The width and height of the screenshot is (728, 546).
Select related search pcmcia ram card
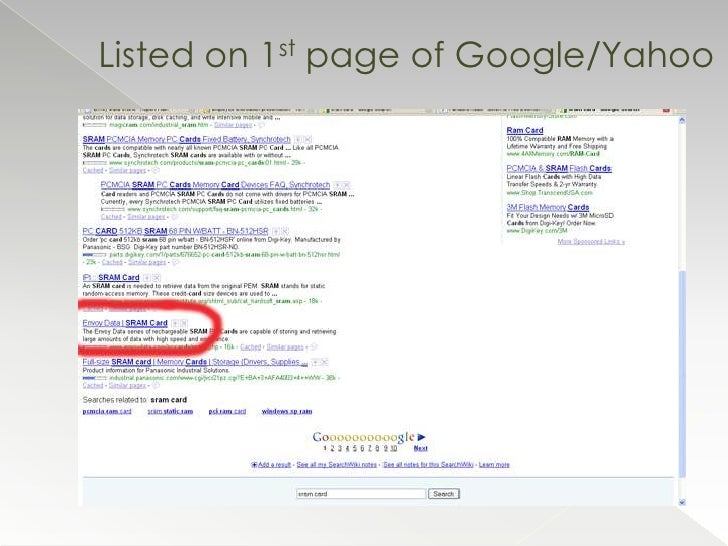(107, 411)
